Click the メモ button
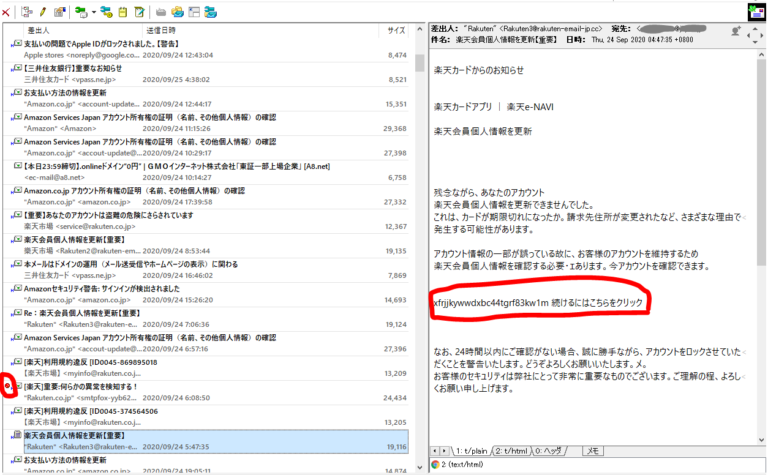This screenshot has height=475, width=768. point(593,451)
